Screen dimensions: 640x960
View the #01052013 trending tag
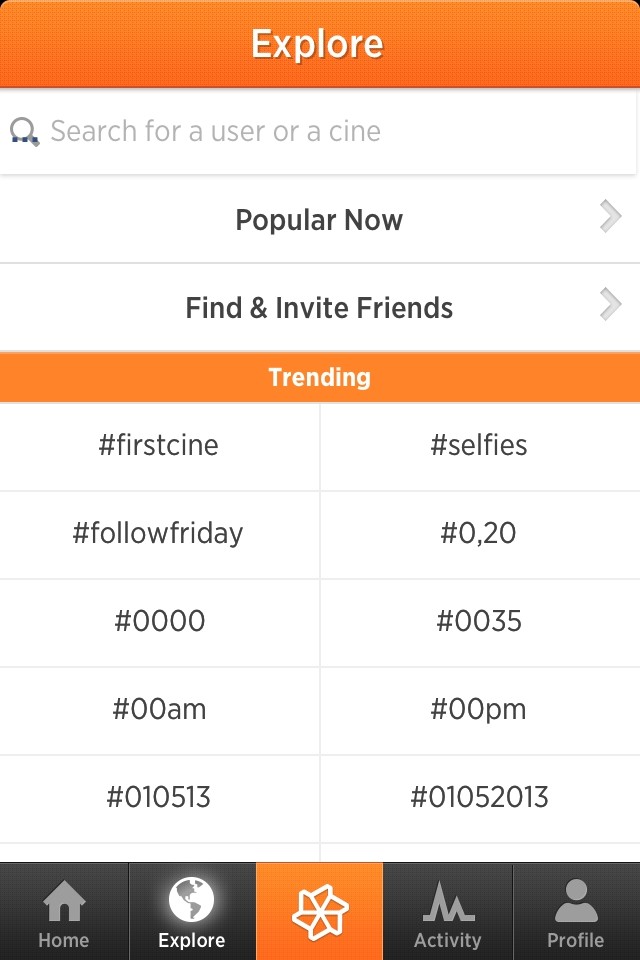[x=479, y=798]
